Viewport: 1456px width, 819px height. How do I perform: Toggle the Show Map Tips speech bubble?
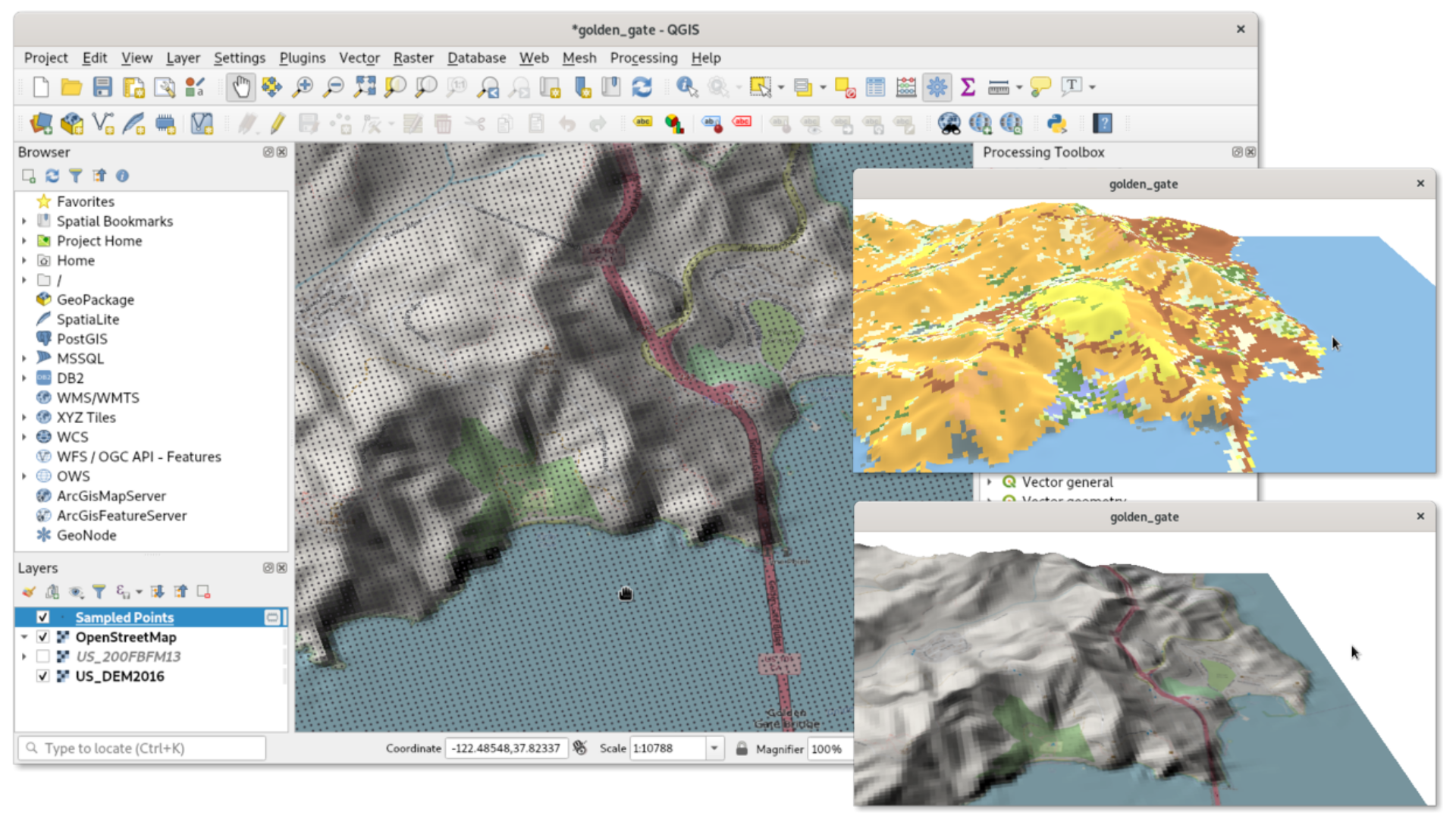(x=1040, y=87)
